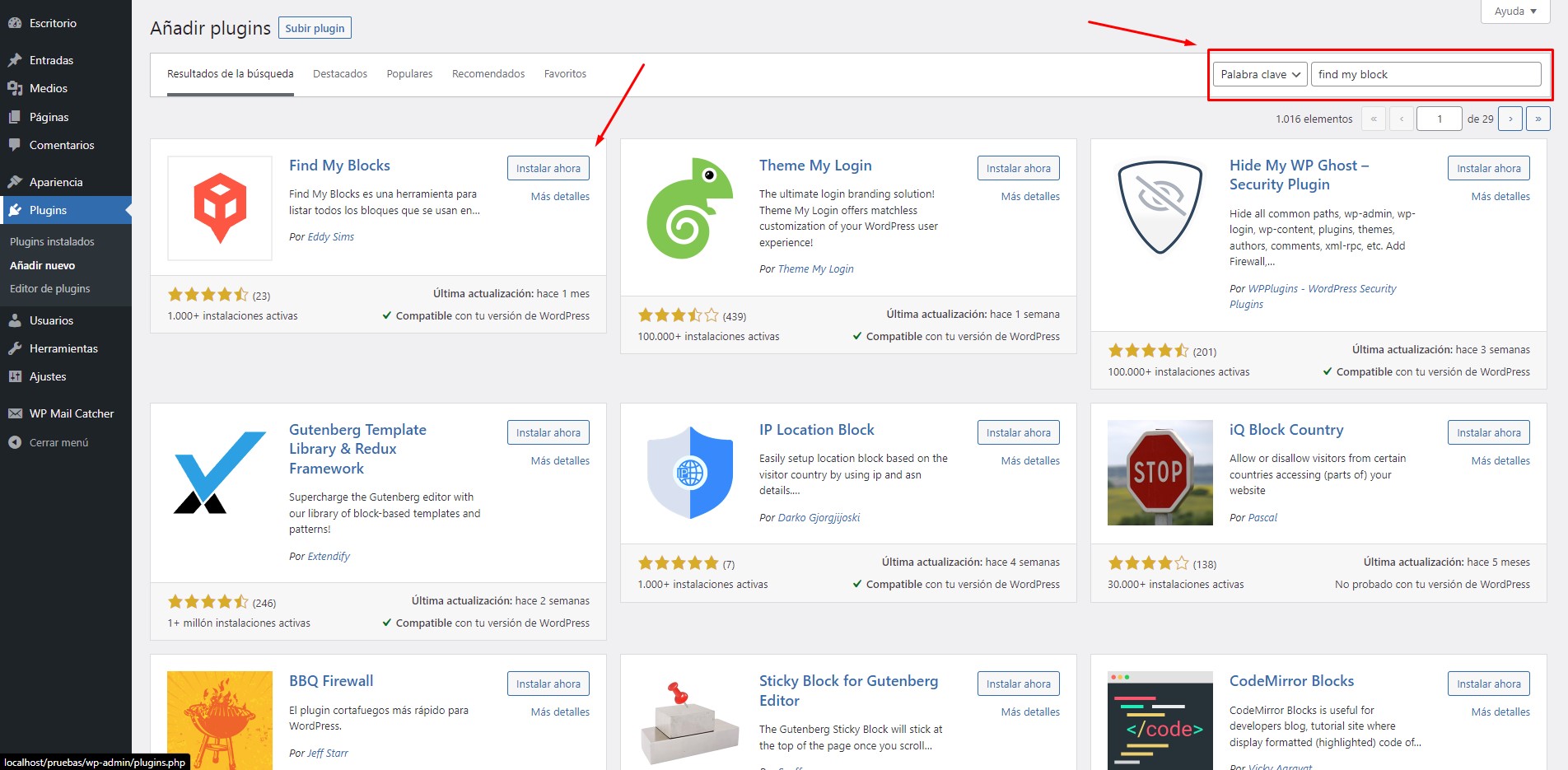Click the Herramientas wrench icon
This screenshot has width=1568, height=770.
point(15,348)
